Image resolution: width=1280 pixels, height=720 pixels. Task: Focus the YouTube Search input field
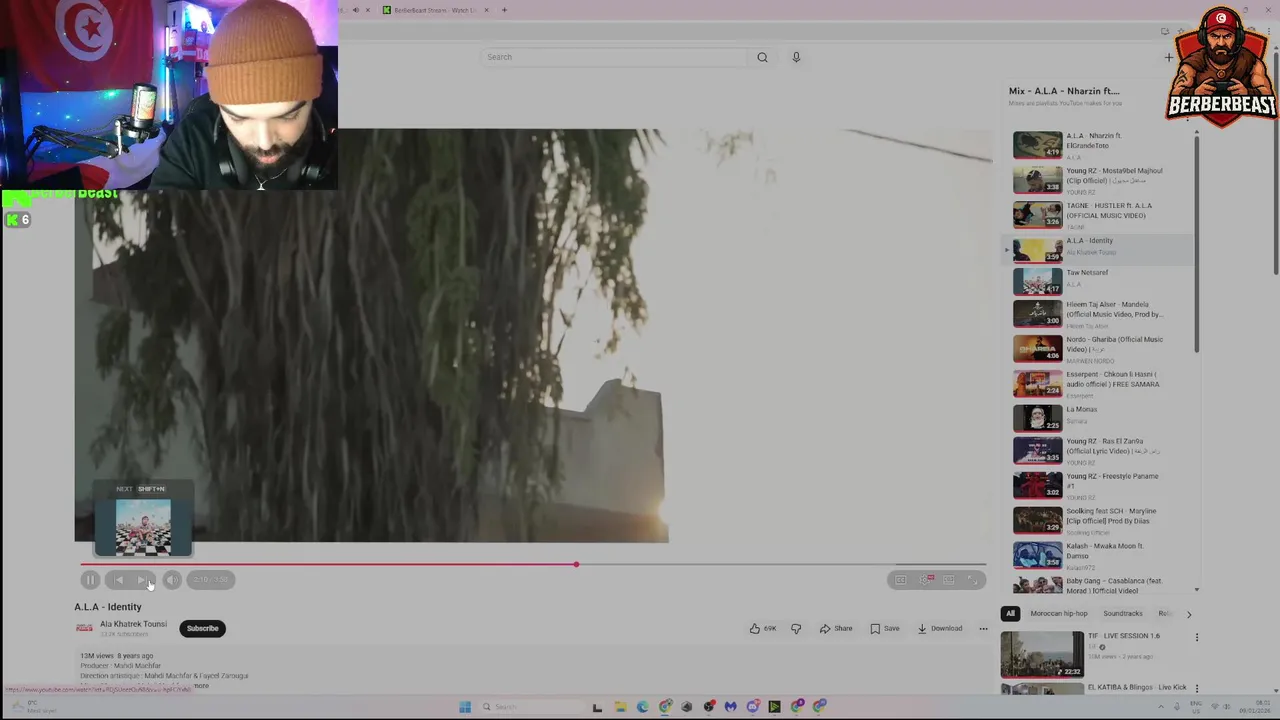615,57
